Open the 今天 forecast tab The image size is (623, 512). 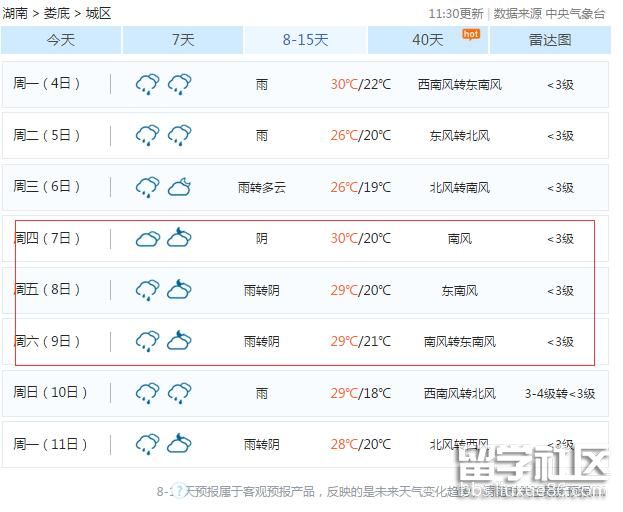(x=61, y=40)
